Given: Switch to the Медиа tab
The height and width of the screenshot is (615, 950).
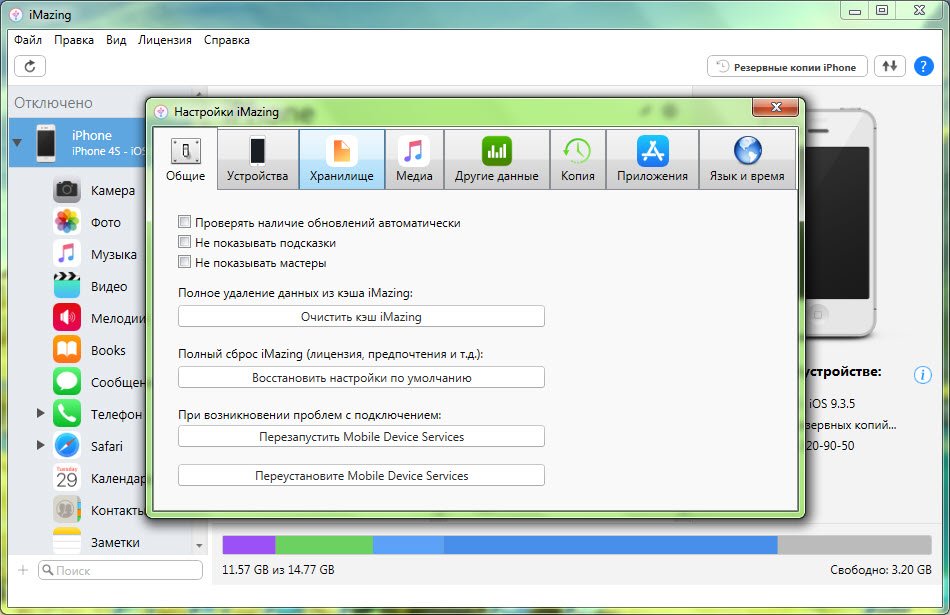Looking at the screenshot, I should coord(414,159).
